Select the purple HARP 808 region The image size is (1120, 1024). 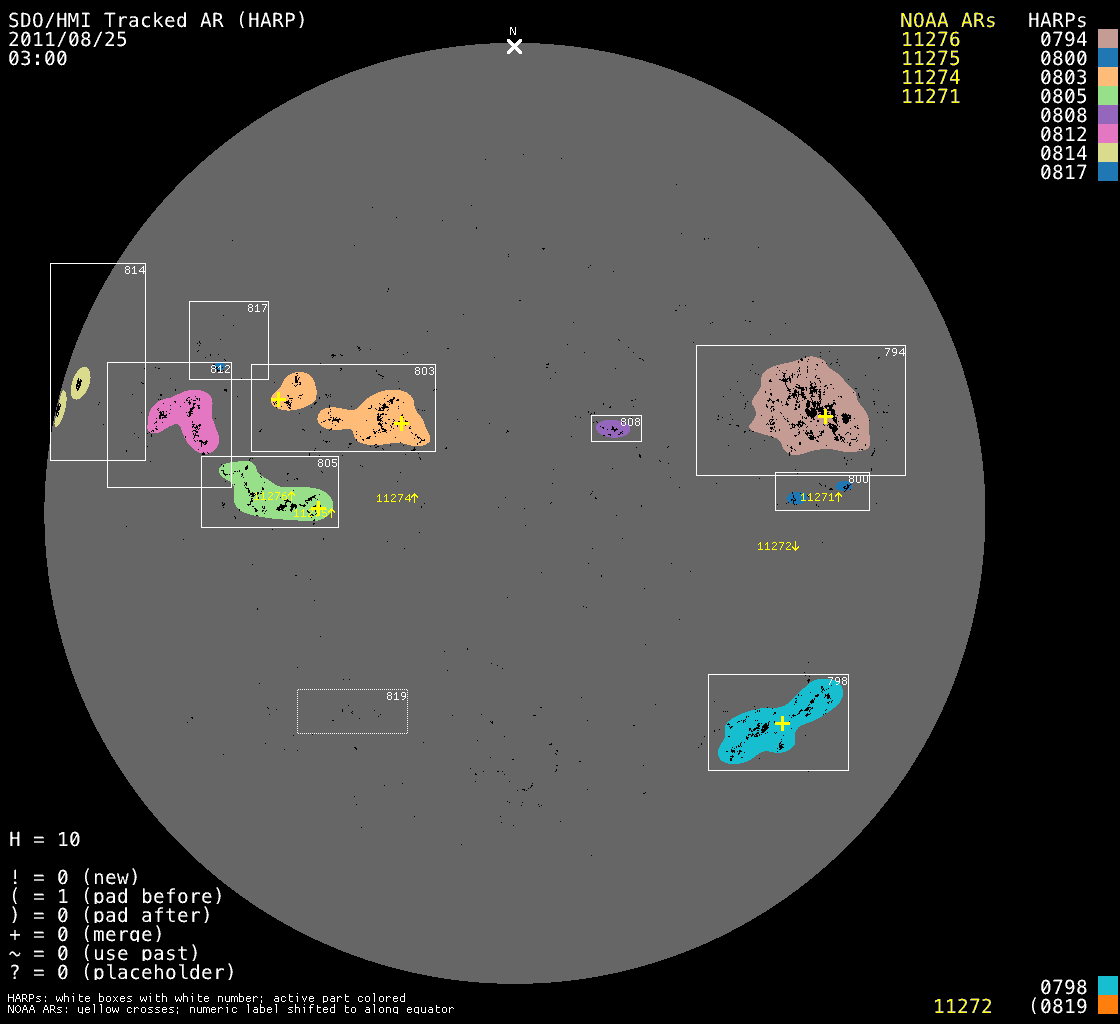coord(609,429)
